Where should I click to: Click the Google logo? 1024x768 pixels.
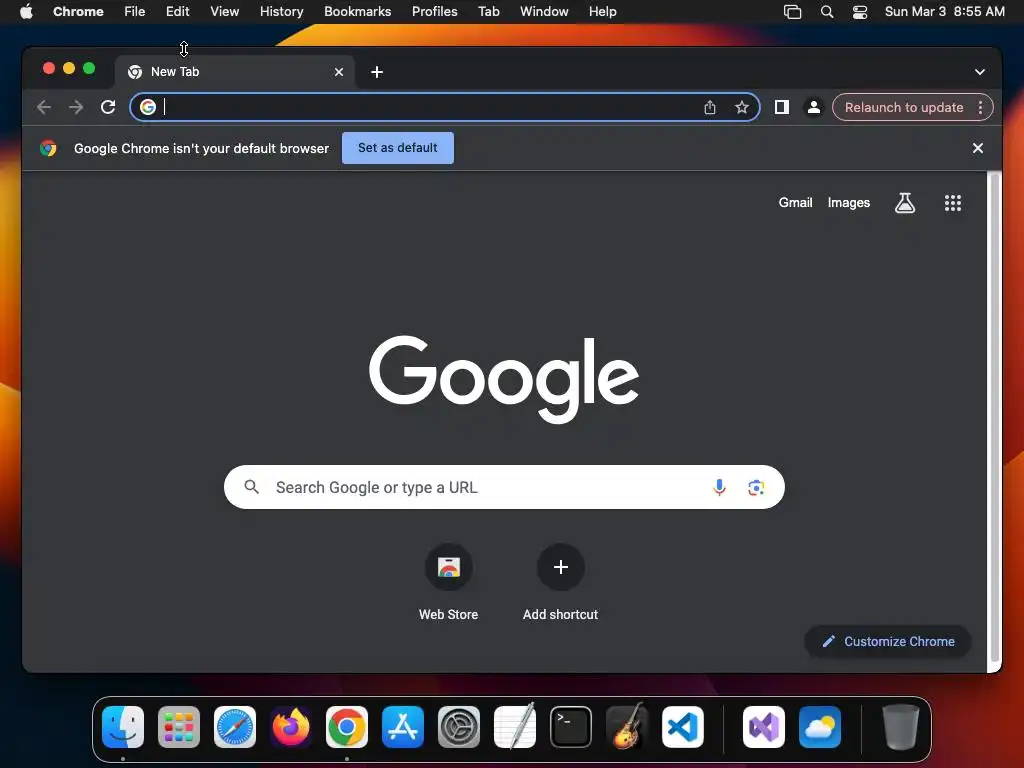(504, 379)
